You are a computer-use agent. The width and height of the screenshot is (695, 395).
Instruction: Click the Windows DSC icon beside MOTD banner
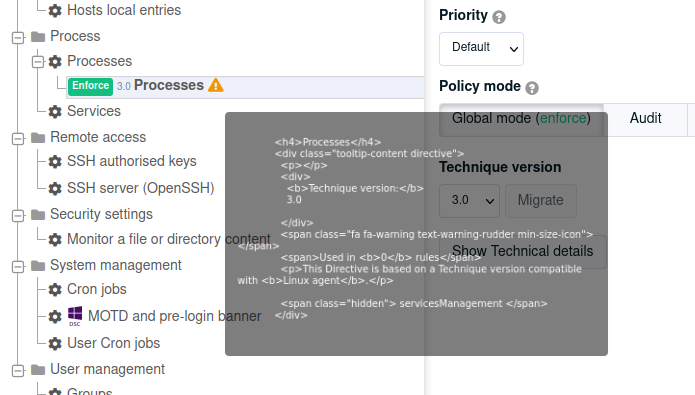75,316
